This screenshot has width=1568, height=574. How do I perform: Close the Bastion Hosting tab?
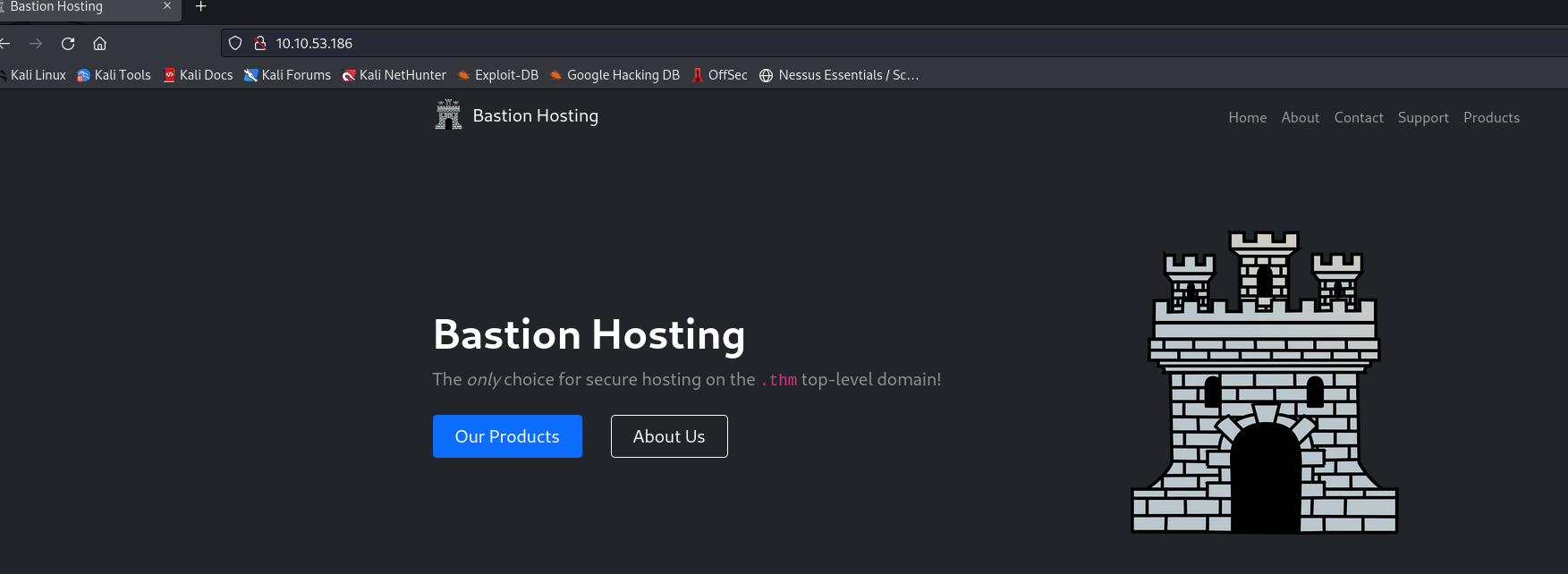click(166, 6)
